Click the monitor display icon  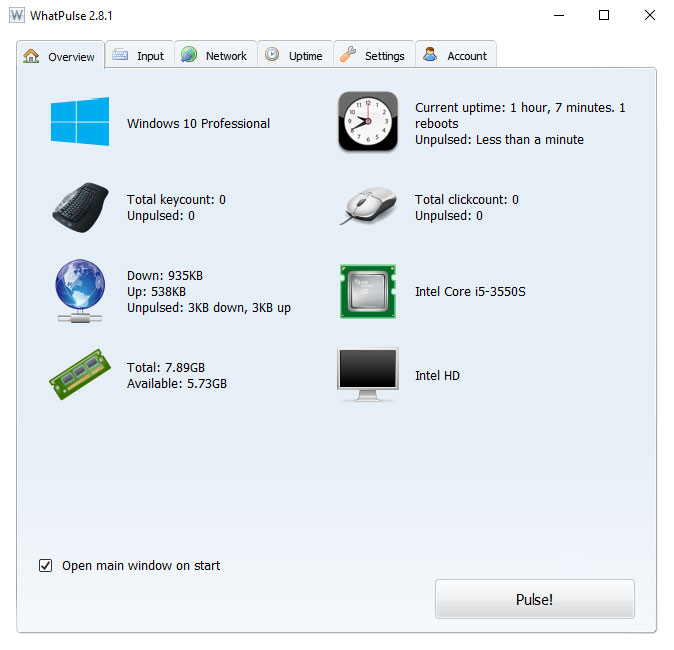[368, 374]
